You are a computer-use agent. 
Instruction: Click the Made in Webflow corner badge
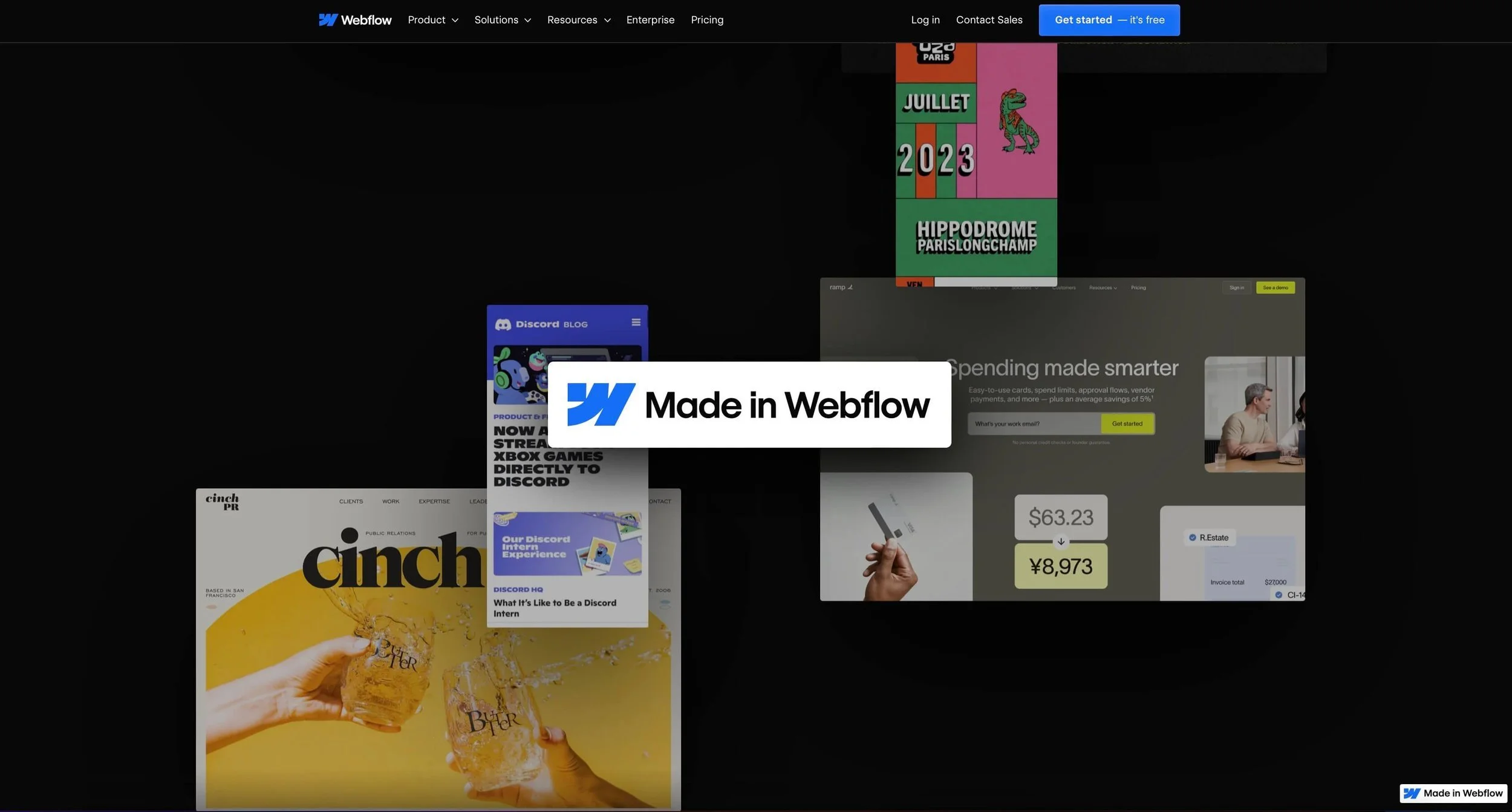[1453, 793]
